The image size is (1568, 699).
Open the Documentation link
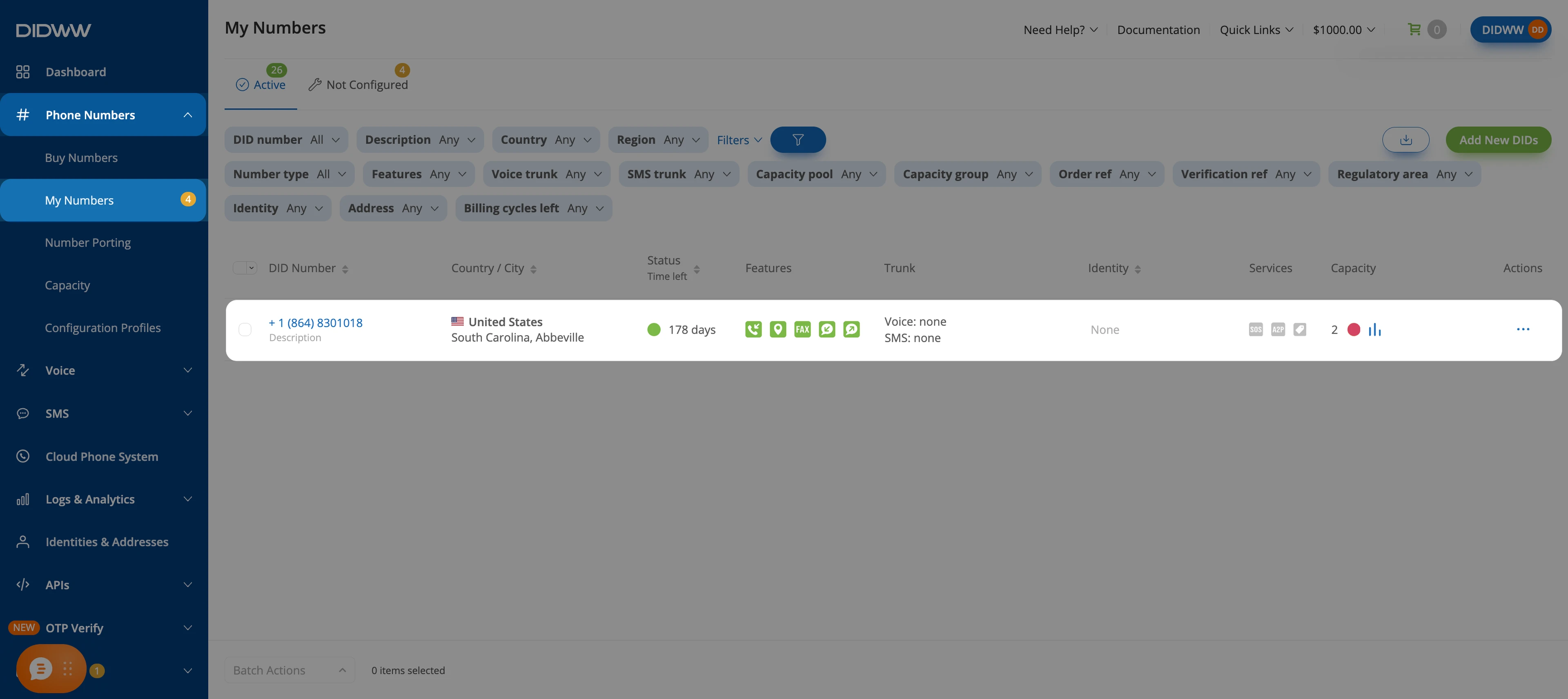[x=1158, y=30]
